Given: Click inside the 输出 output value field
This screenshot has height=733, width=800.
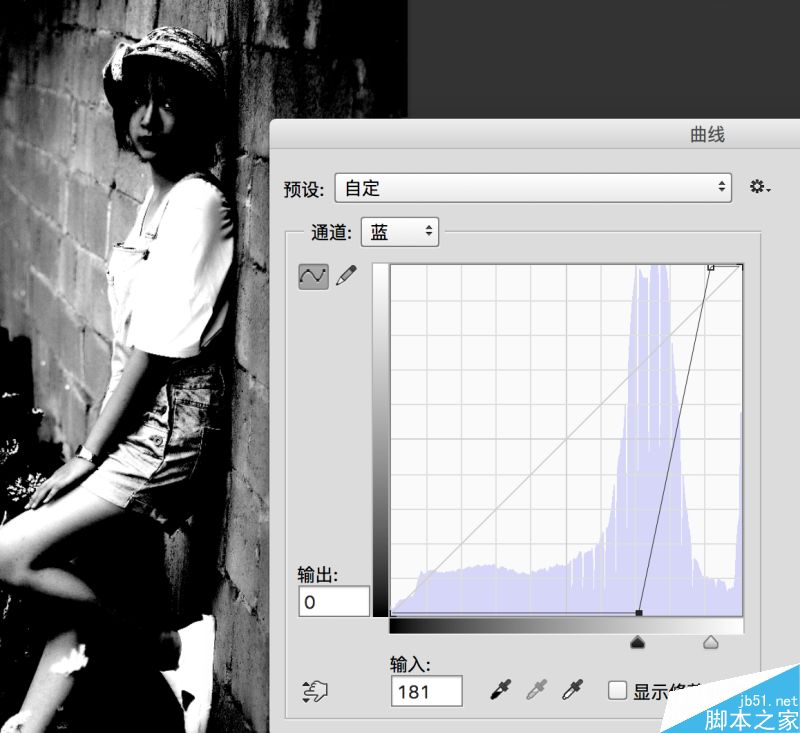Looking at the screenshot, I should point(333,602).
